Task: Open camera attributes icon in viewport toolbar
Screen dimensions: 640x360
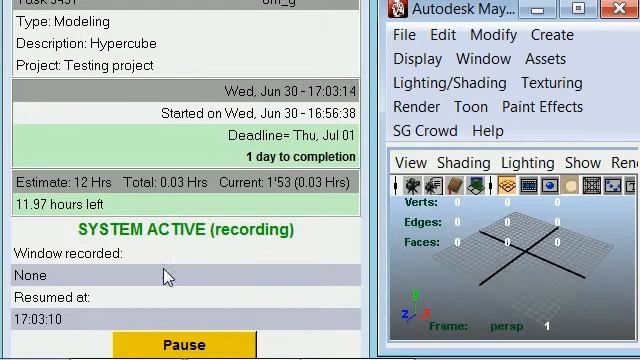Action: 433,186
